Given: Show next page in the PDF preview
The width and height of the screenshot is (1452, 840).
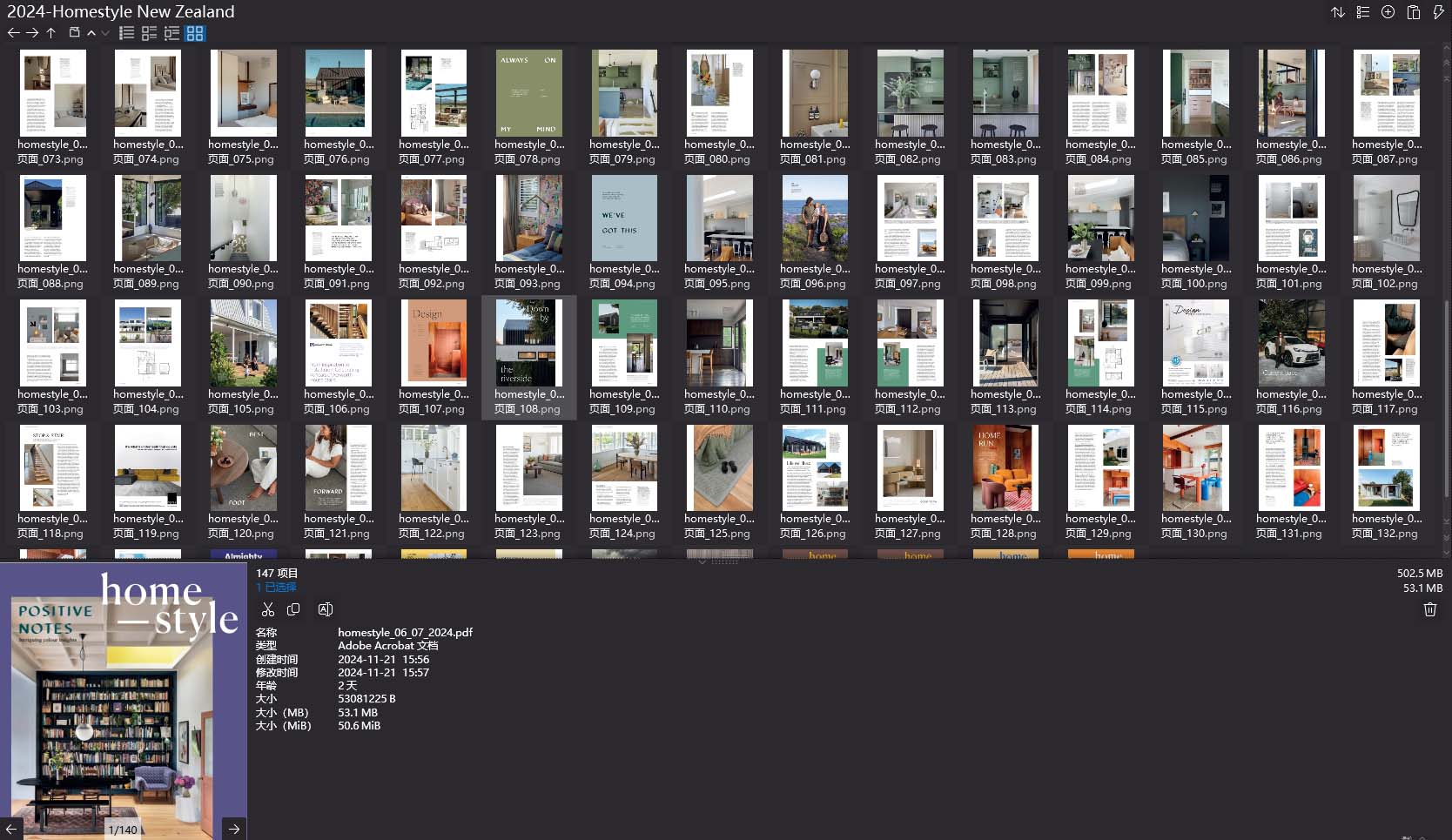Looking at the screenshot, I should (x=234, y=829).
